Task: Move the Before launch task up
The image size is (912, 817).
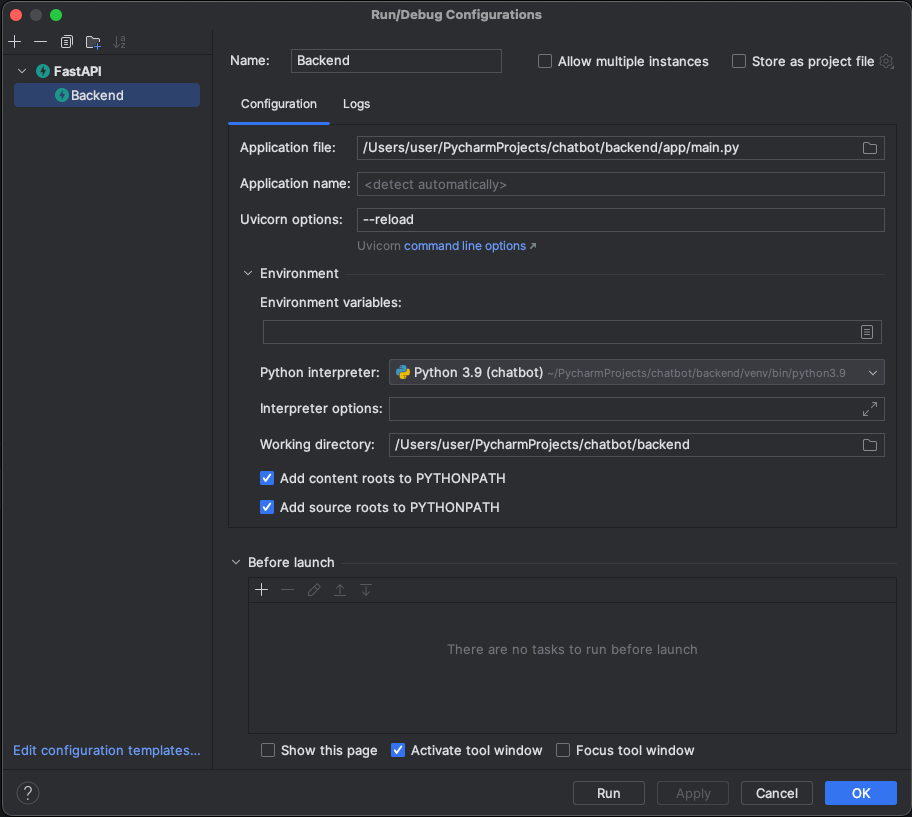Action: coord(340,590)
